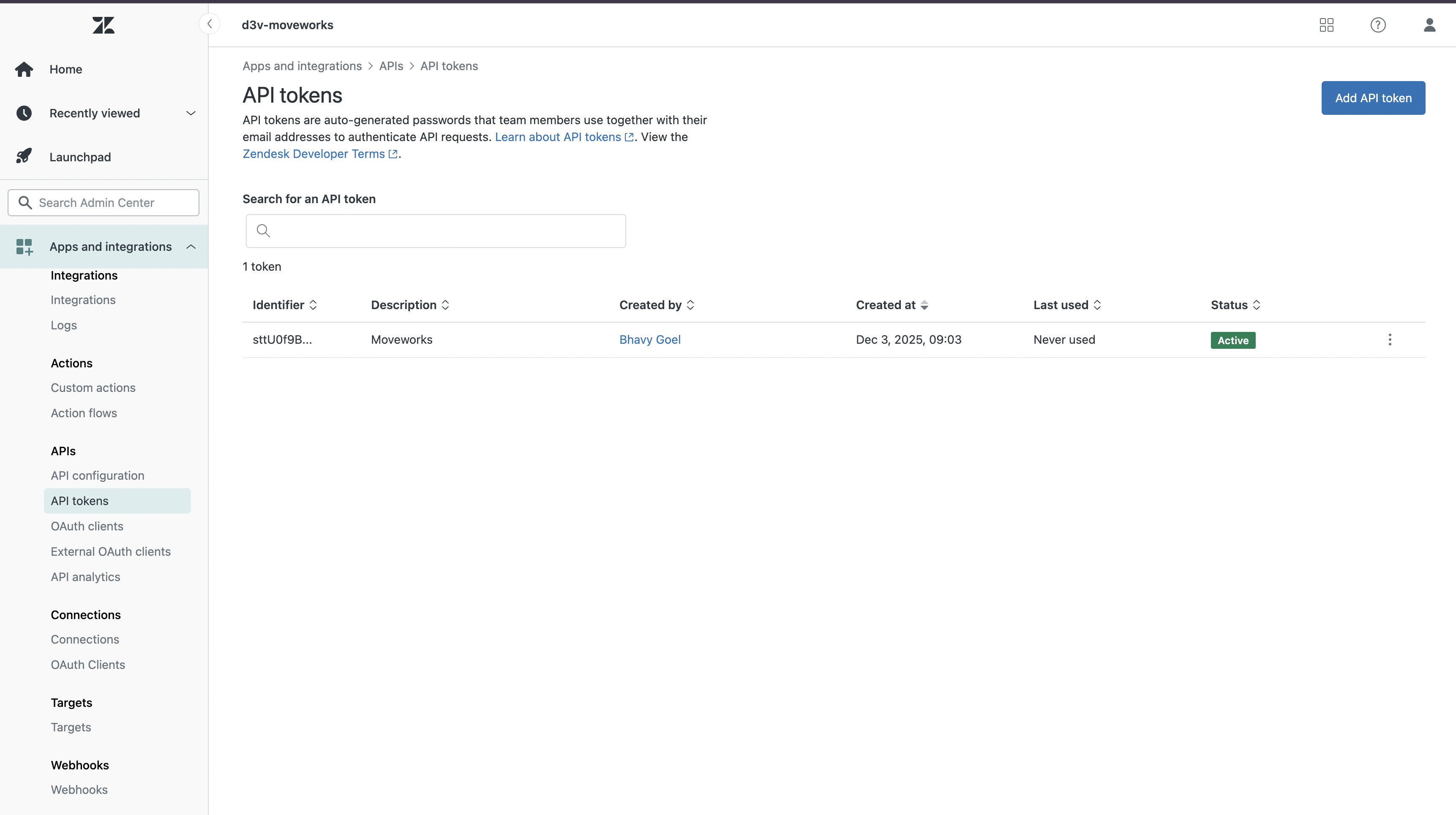The width and height of the screenshot is (1456, 815).
Task: Open the help question mark icon
Action: (1377, 25)
